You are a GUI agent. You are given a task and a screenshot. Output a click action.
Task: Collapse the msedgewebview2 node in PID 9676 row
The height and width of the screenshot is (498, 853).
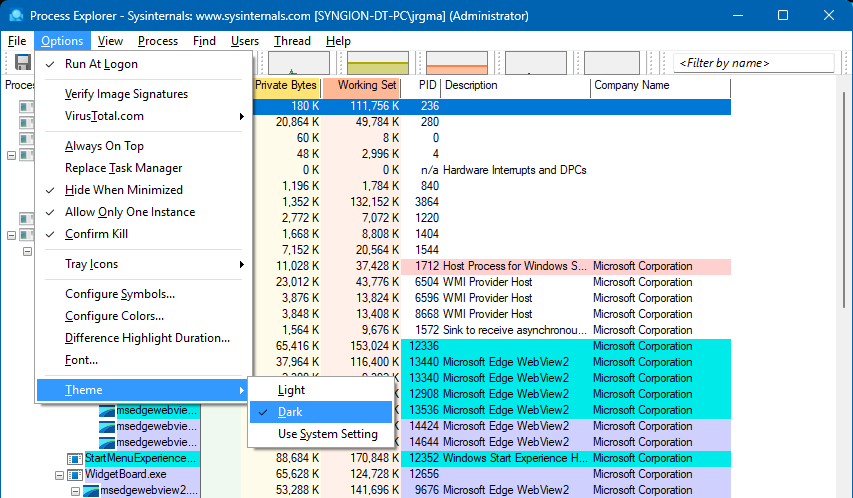coord(75,491)
